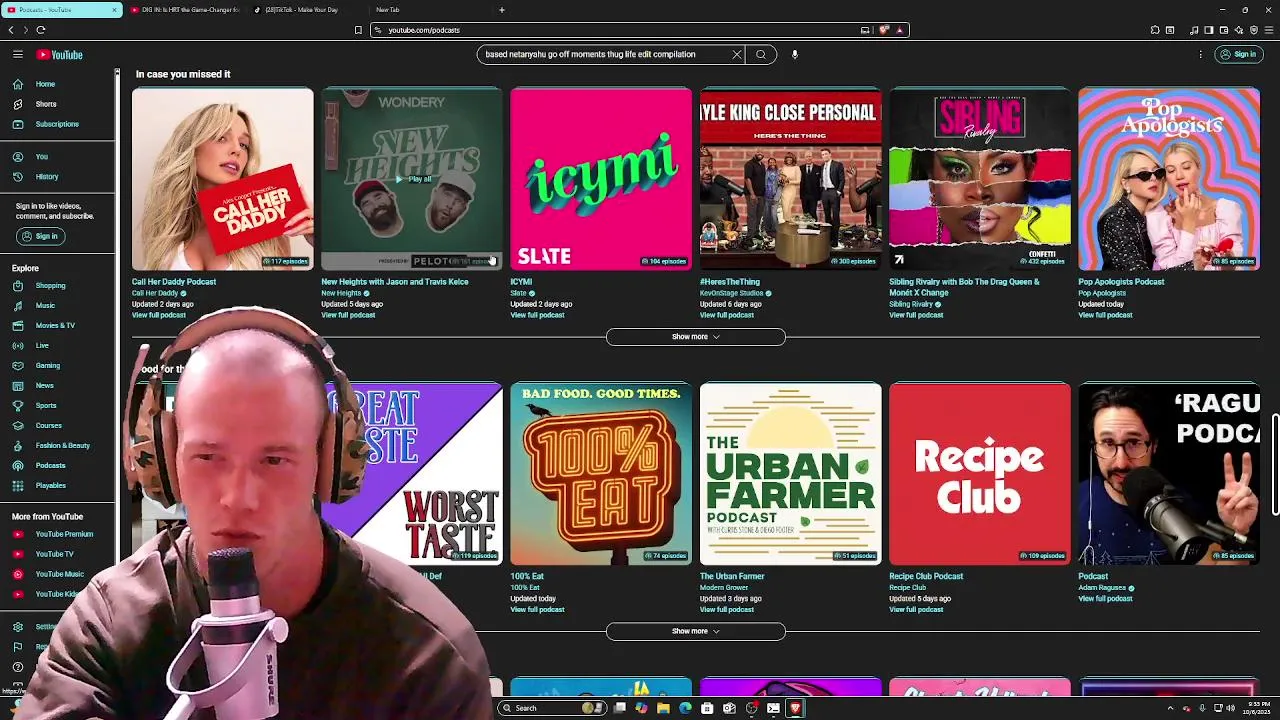Switch to the HRT Game-Changer YouTube tab
The image size is (1280, 720).
click(185, 10)
